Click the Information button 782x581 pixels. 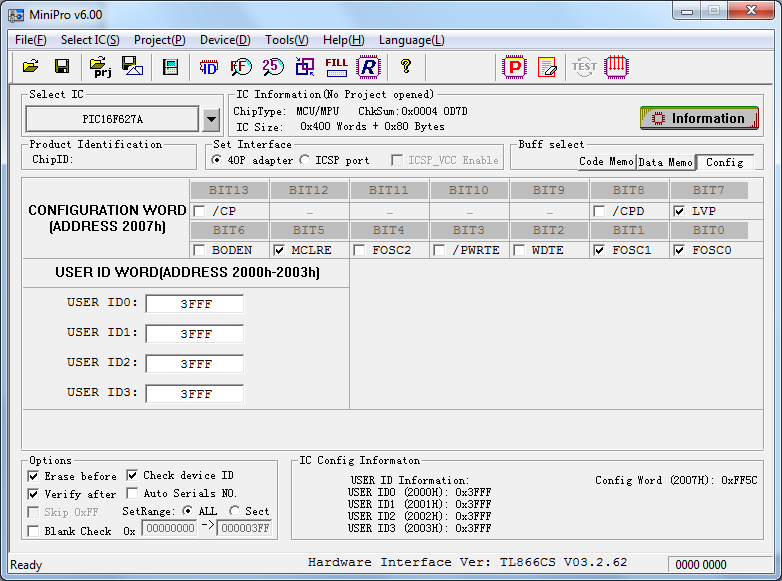[x=699, y=118]
